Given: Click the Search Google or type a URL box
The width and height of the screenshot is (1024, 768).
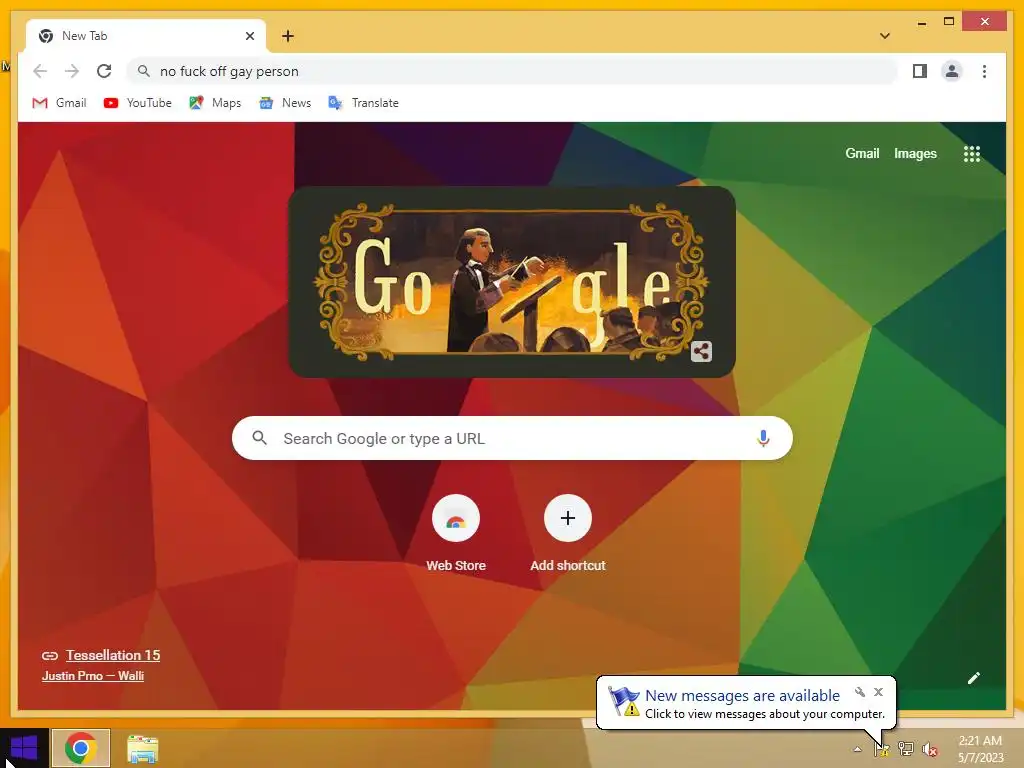Looking at the screenshot, I should coord(512,438).
